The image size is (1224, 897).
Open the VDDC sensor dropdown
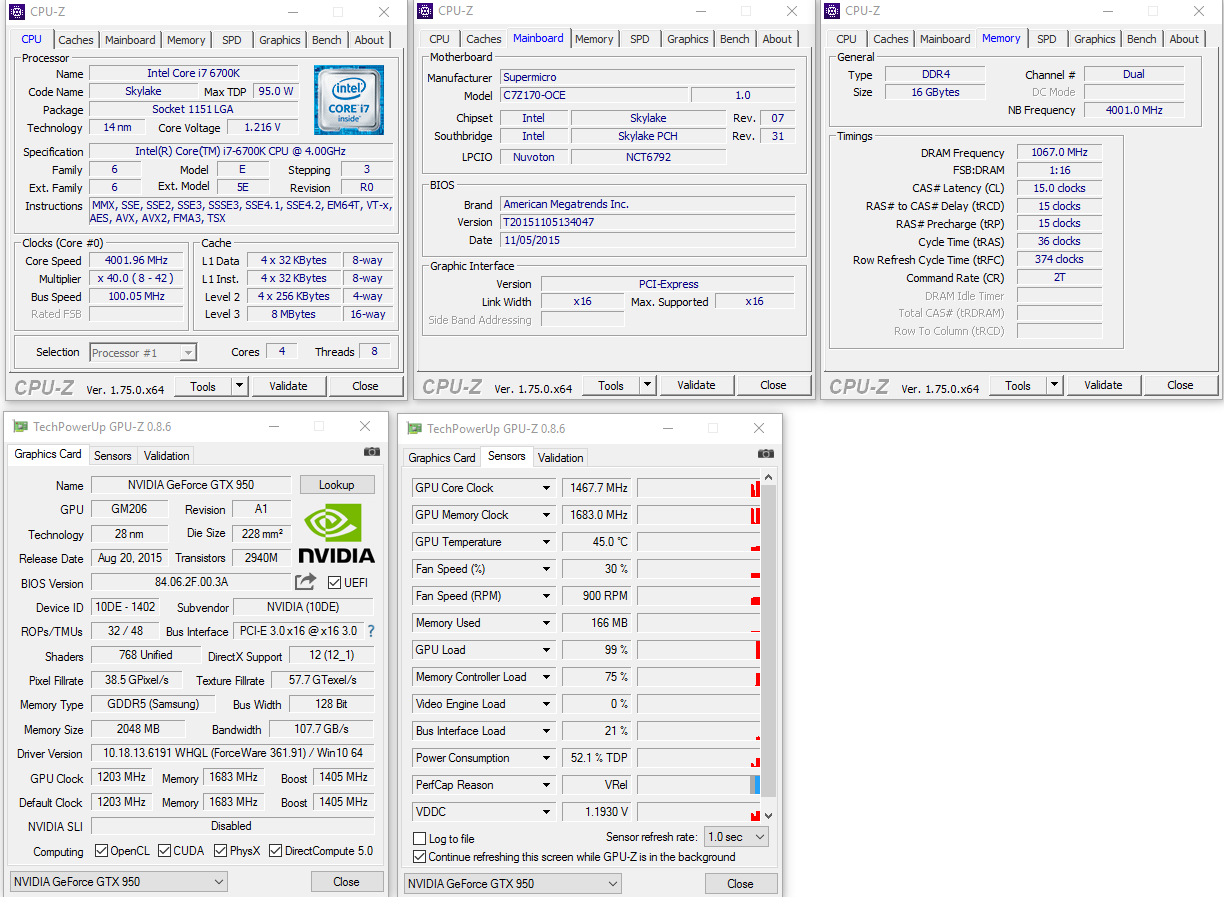point(546,812)
